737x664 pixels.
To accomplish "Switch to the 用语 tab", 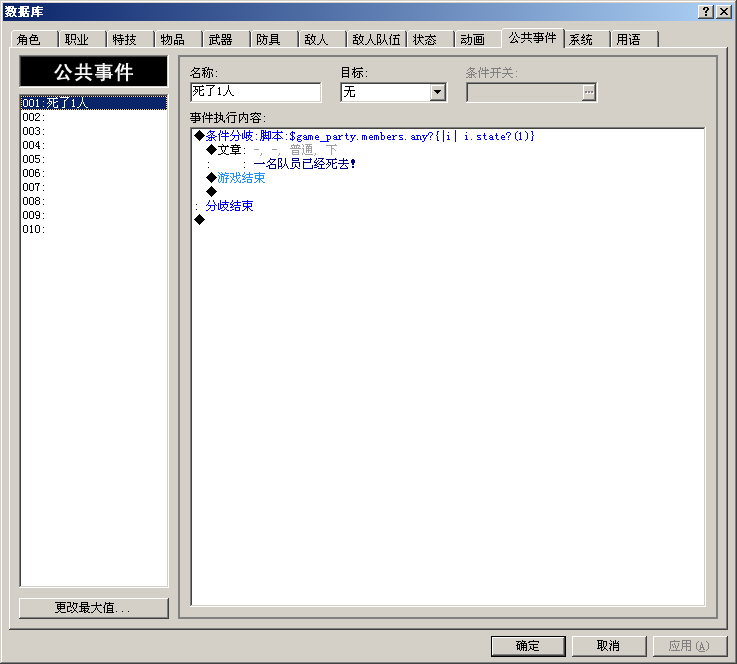I will pos(634,39).
